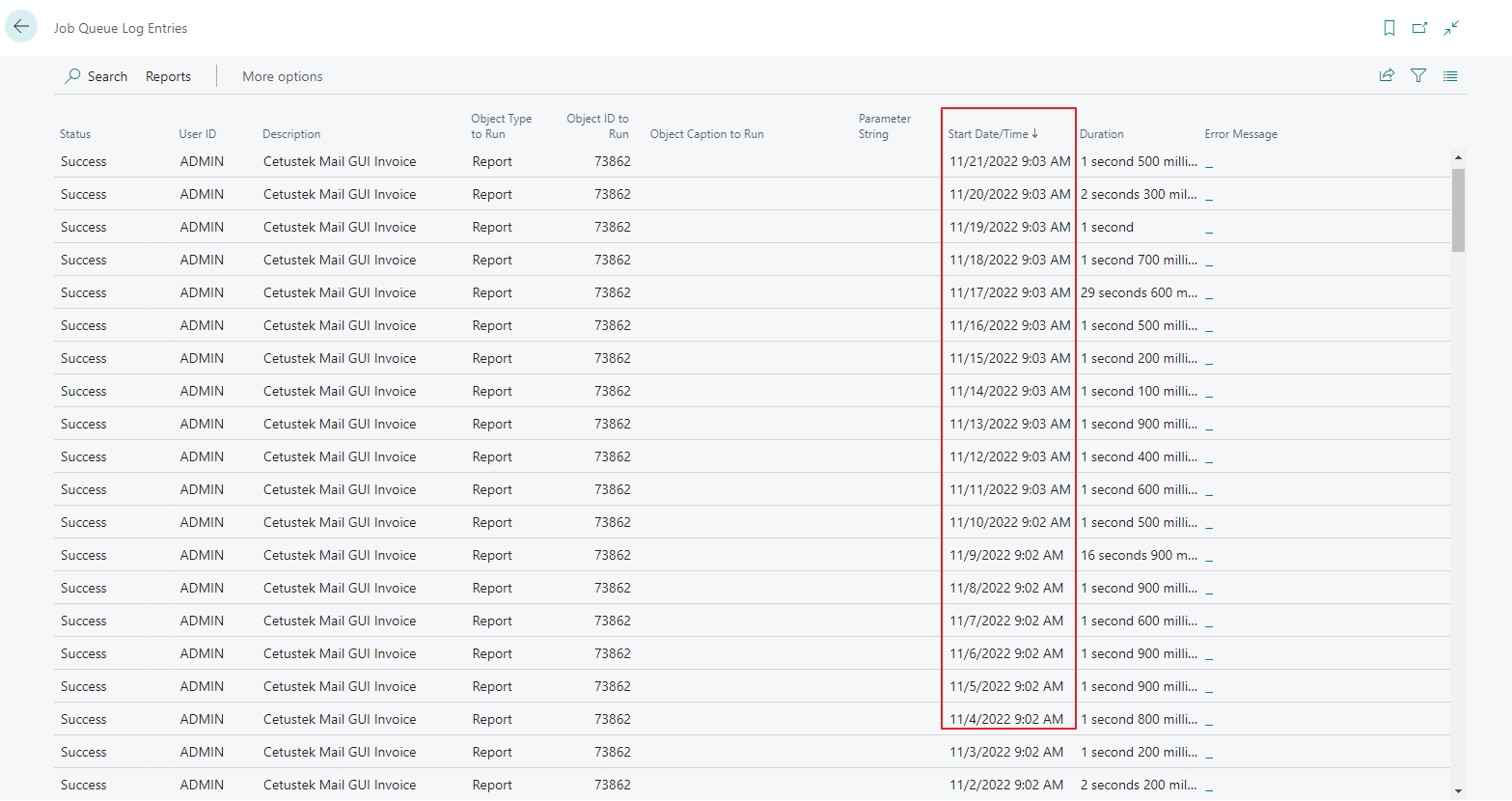Open the Status column header menu

(x=75, y=134)
